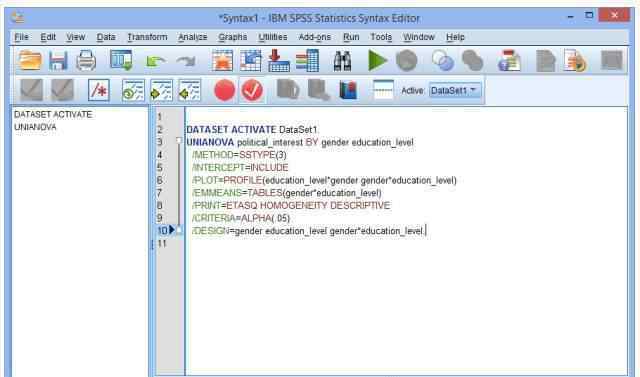This screenshot has height=377, width=640.
Task: Print using the printer toolbar icon
Action: click(86, 60)
